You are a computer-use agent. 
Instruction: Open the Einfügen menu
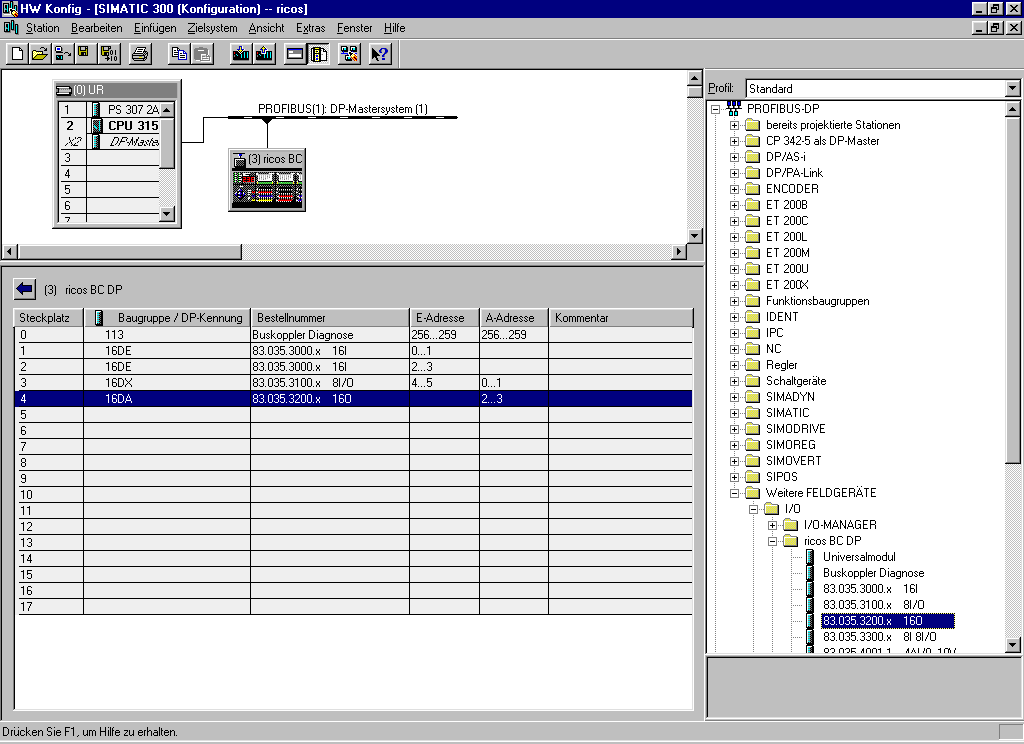coord(155,28)
